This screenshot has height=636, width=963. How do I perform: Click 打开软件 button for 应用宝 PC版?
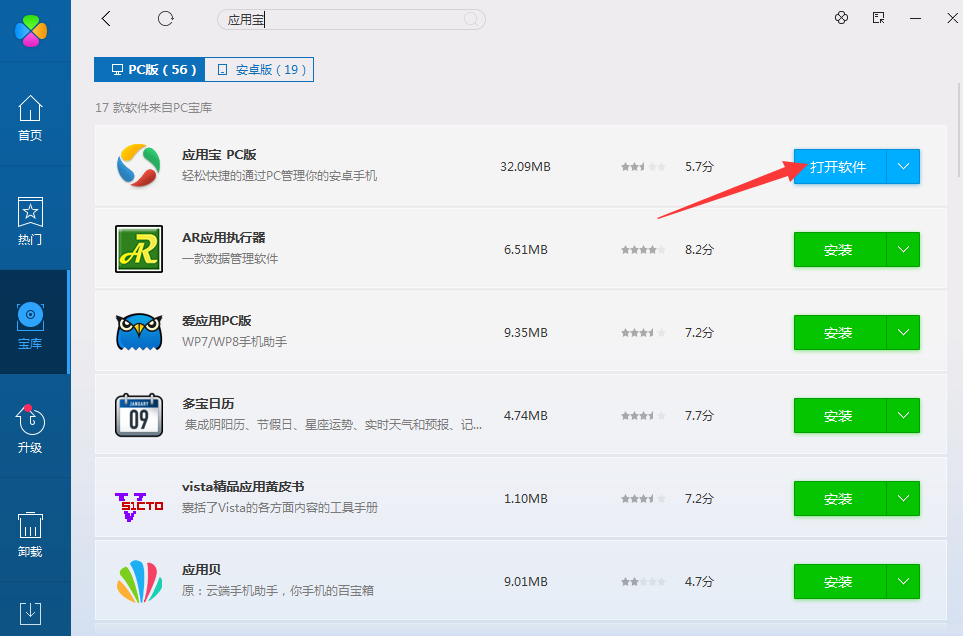[x=839, y=167]
